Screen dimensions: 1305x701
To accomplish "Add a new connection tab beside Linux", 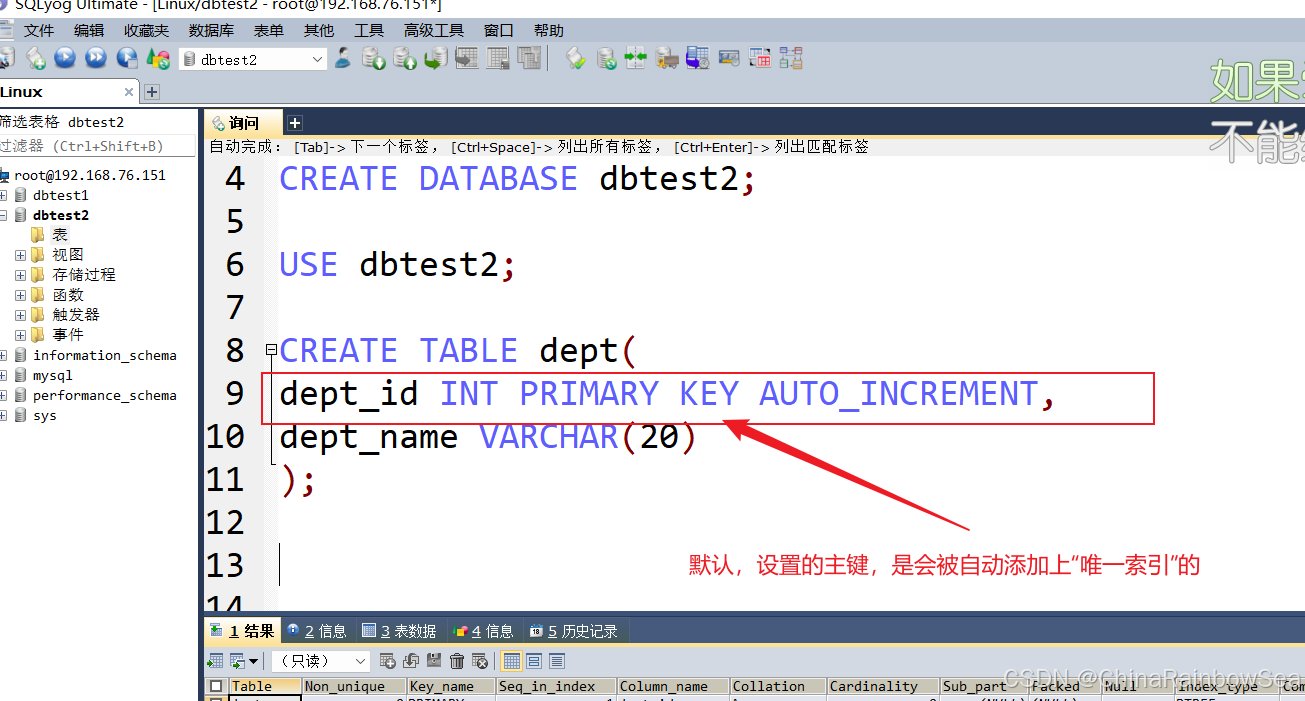I will click(x=152, y=92).
